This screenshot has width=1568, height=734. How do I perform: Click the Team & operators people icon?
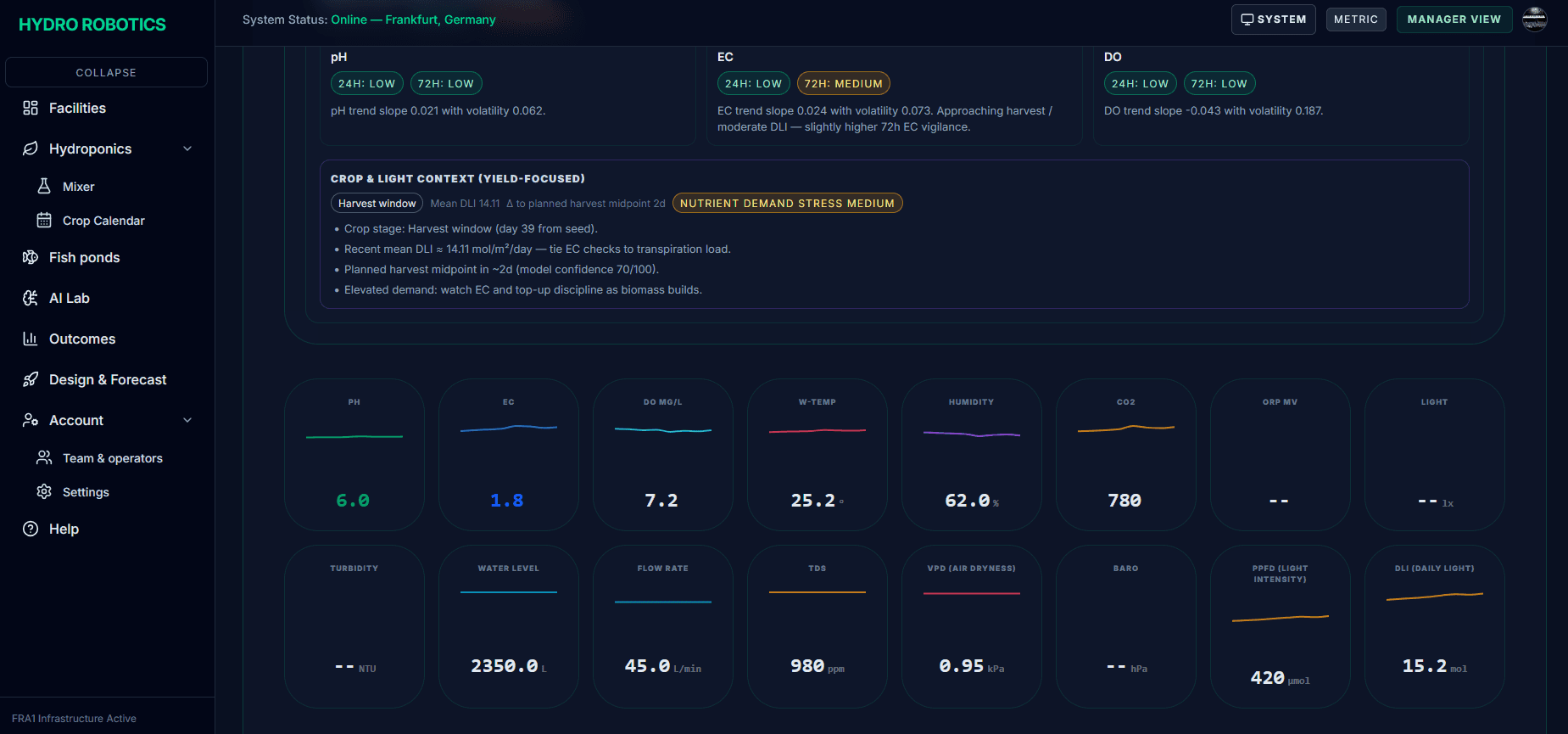44,457
